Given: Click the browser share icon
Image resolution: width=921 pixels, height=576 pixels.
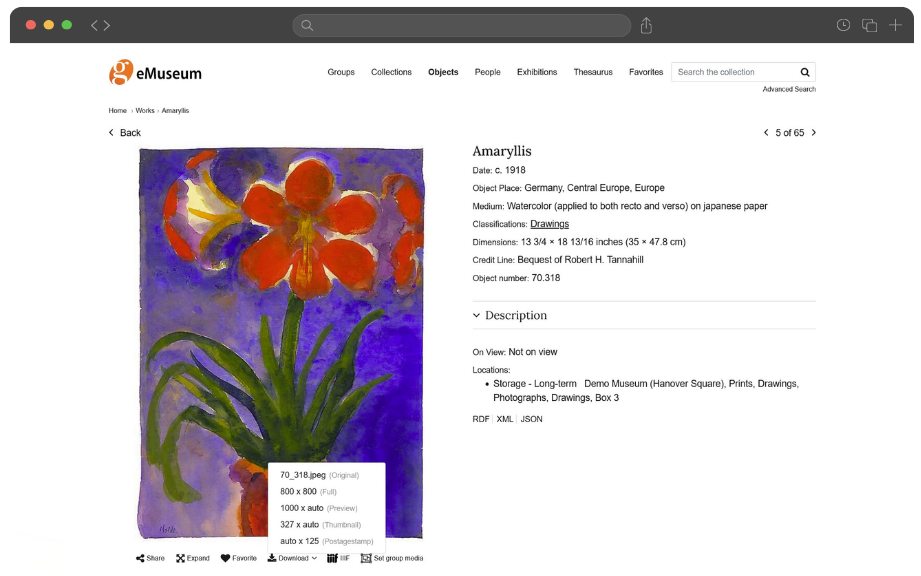Looking at the screenshot, I should click(x=646, y=25).
